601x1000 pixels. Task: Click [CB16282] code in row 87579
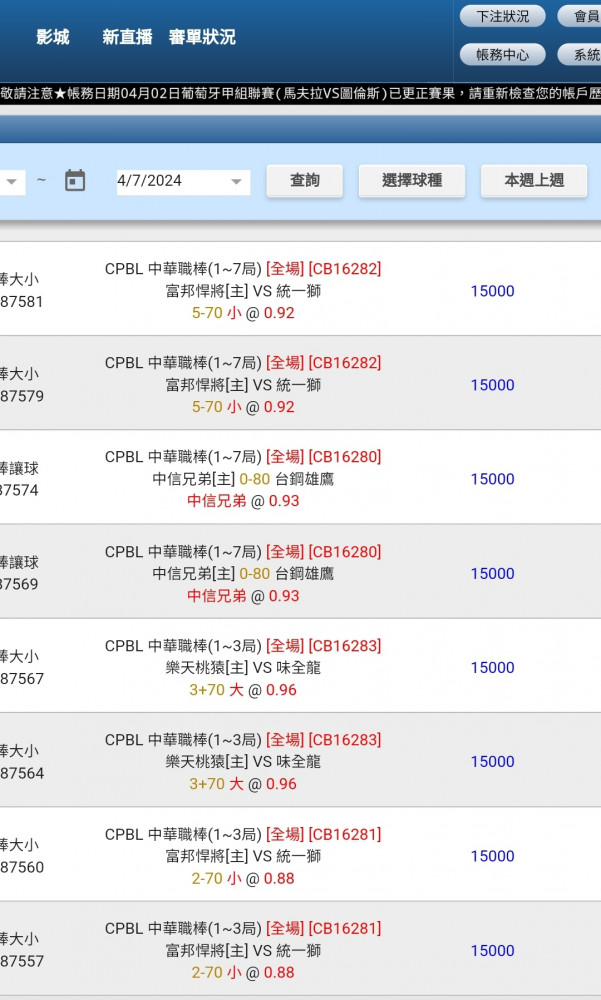(345, 363)
